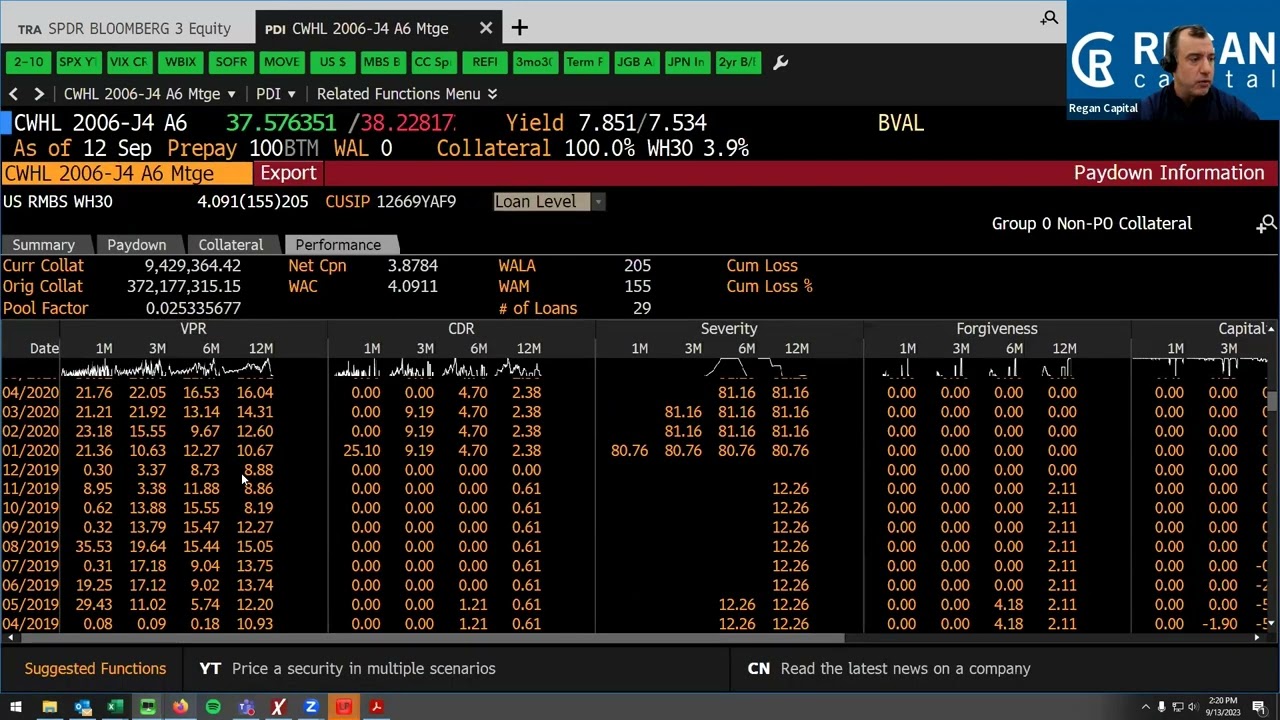Expand the CWHL 2006-J4 A6 Mtge security dropdown
1280x720 pixels.
click(x=149, y=93)
